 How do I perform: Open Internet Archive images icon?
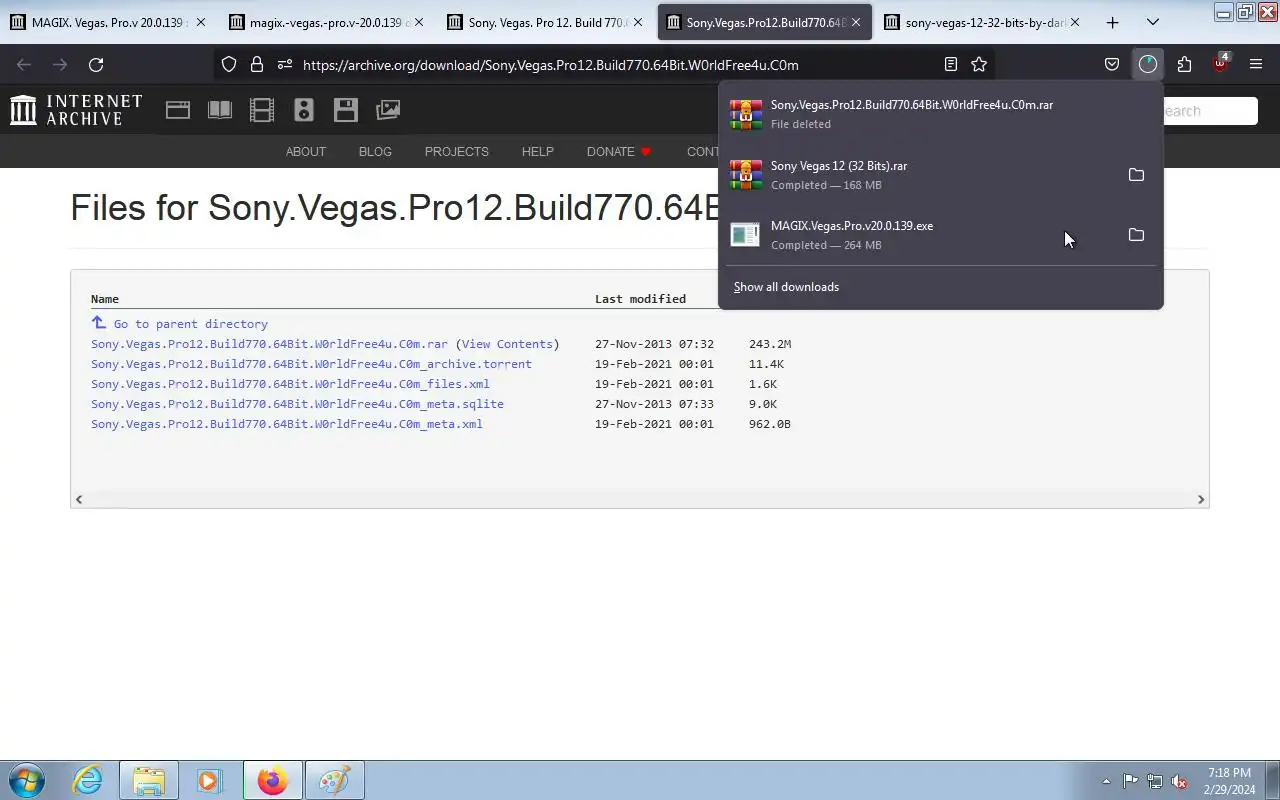click(x=388, y=110)
